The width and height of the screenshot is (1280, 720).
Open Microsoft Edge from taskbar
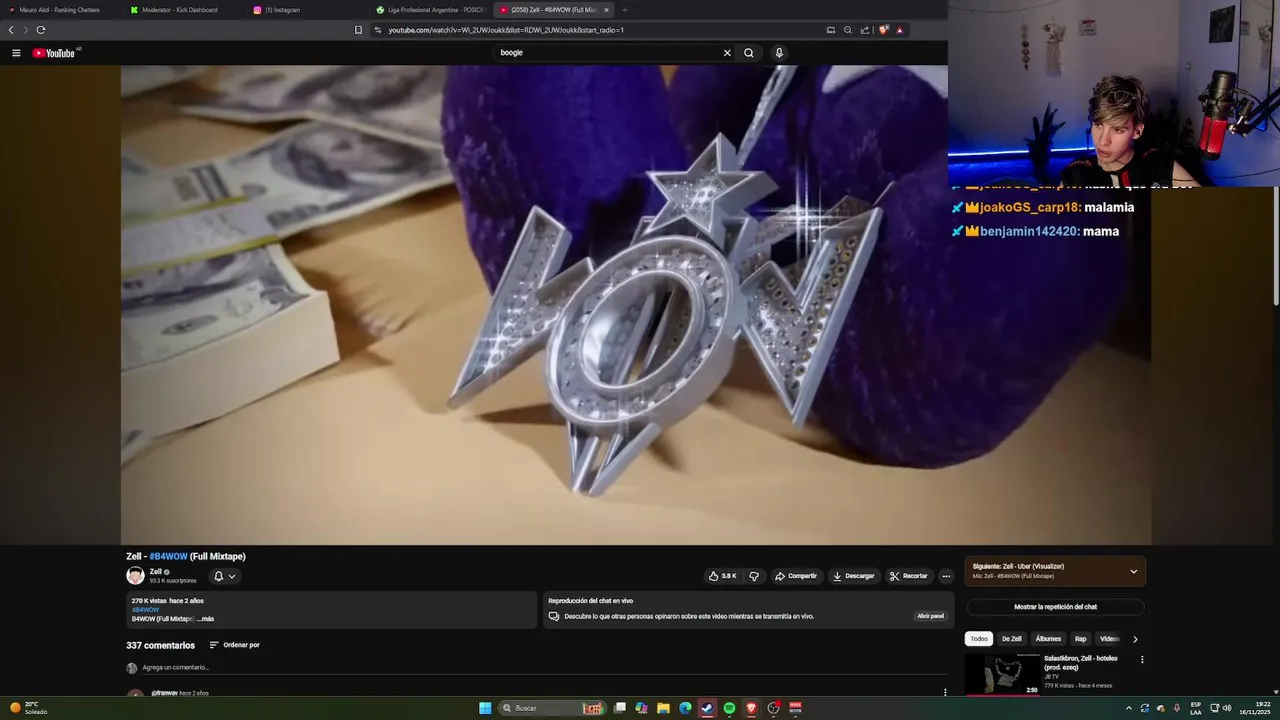[685, 708]
